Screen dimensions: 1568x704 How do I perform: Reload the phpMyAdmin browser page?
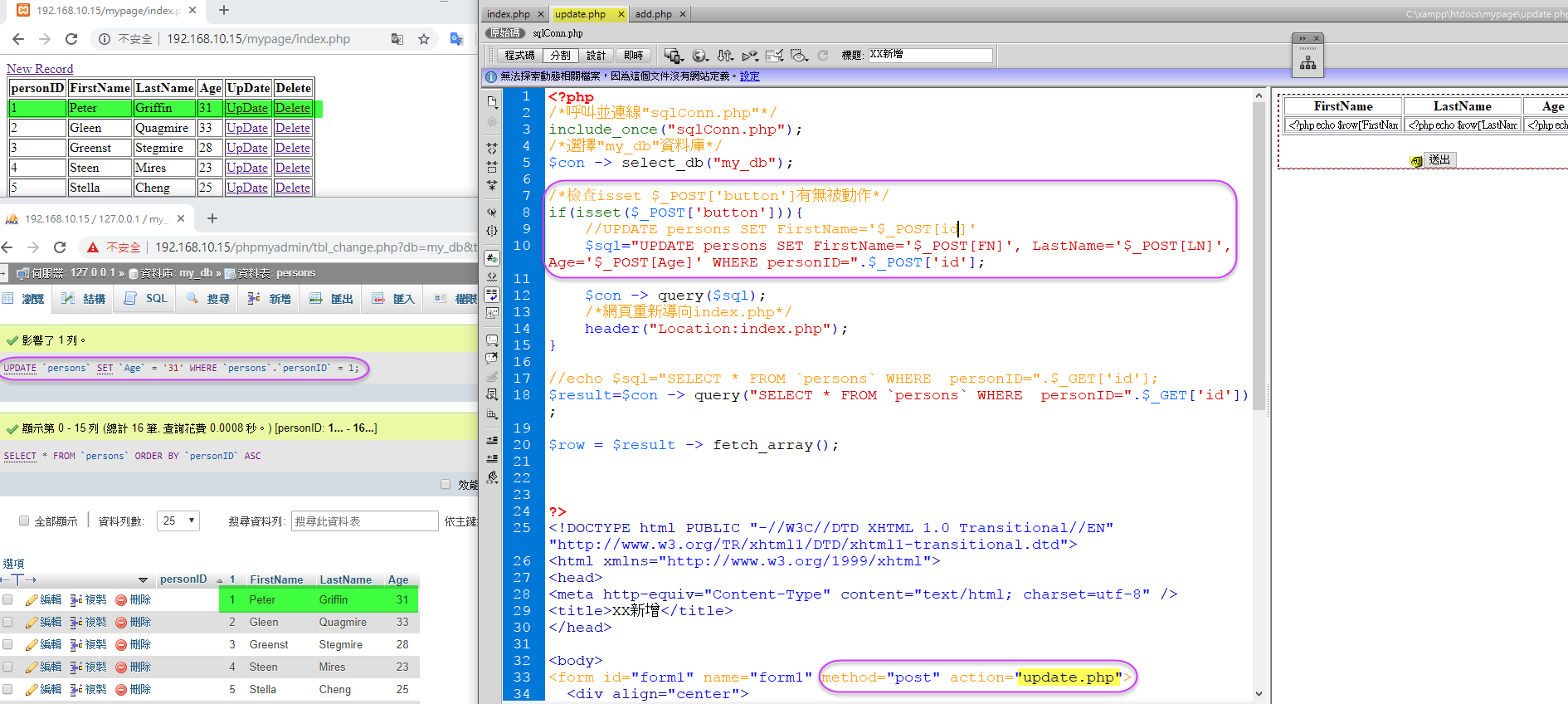[60, 247]
